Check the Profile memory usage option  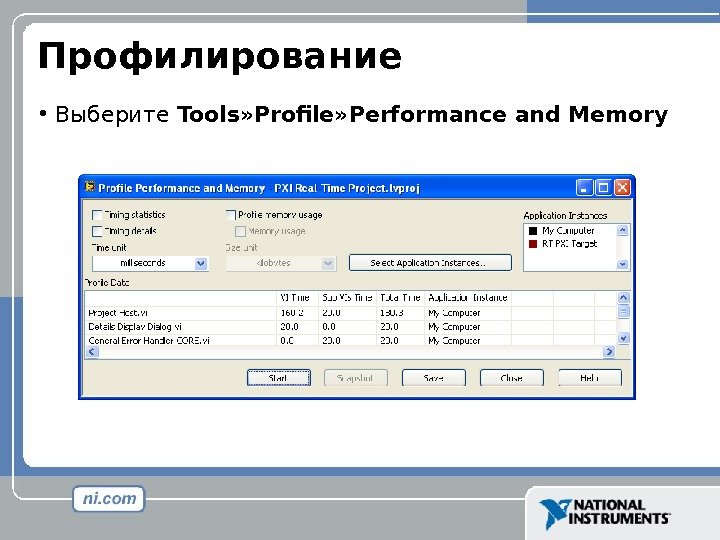click(x=231, y=215)
